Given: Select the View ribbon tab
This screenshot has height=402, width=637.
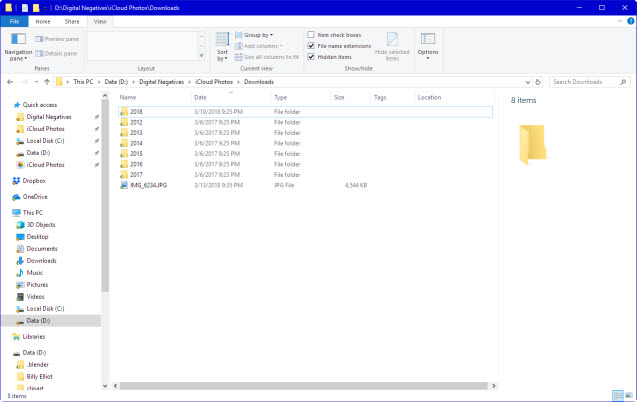Looking at the screenshot, I should point(100,22).
